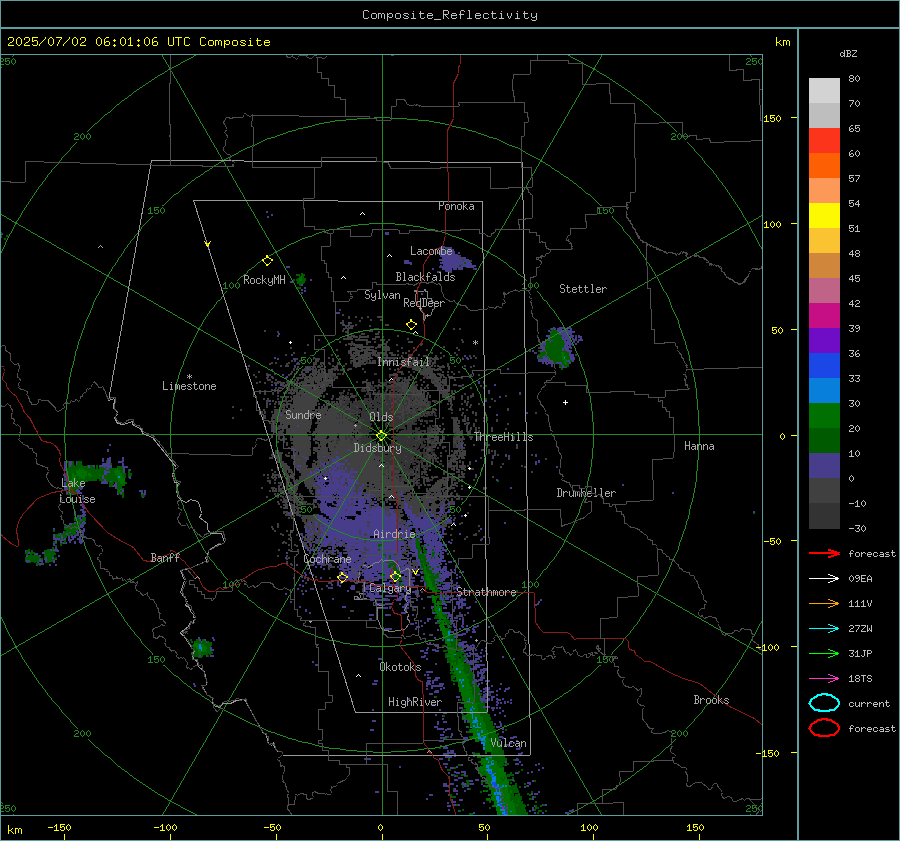Click the Didsbury town label
Image resolution: width=900 pixels, height=841 pixels.
pyautogui.click(x=377, y=448)
